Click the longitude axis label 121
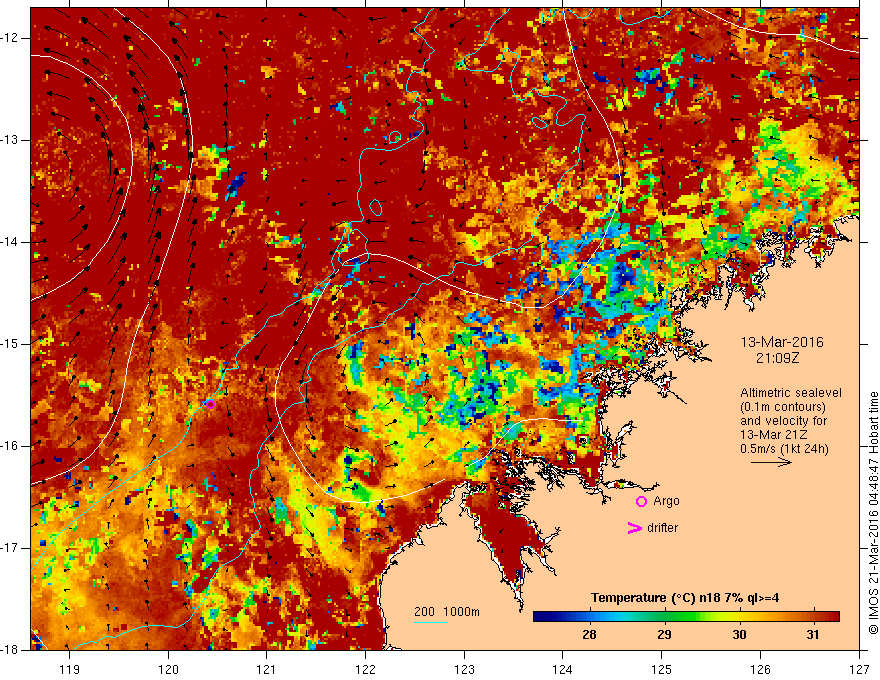This screenshot has width=880, height=680. click(267, 669)
